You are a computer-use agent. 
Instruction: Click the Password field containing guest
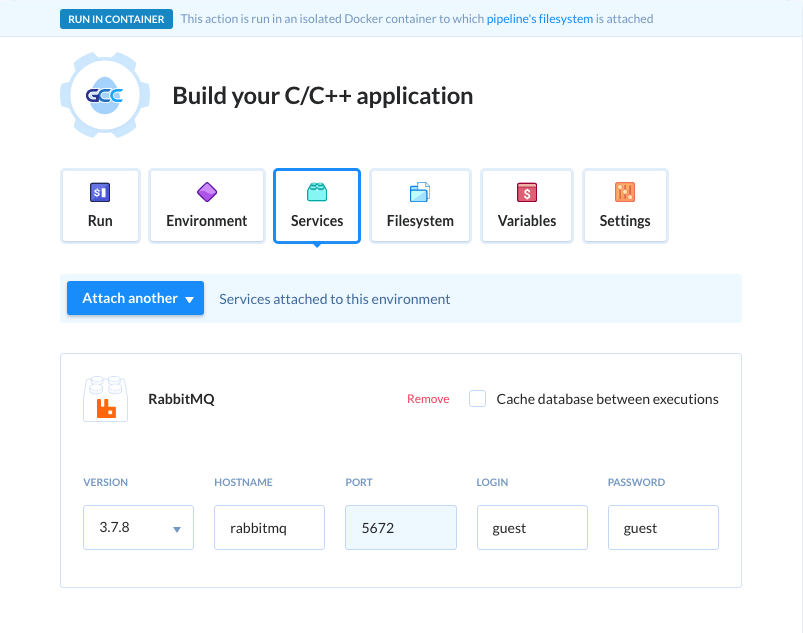point(663,528)
